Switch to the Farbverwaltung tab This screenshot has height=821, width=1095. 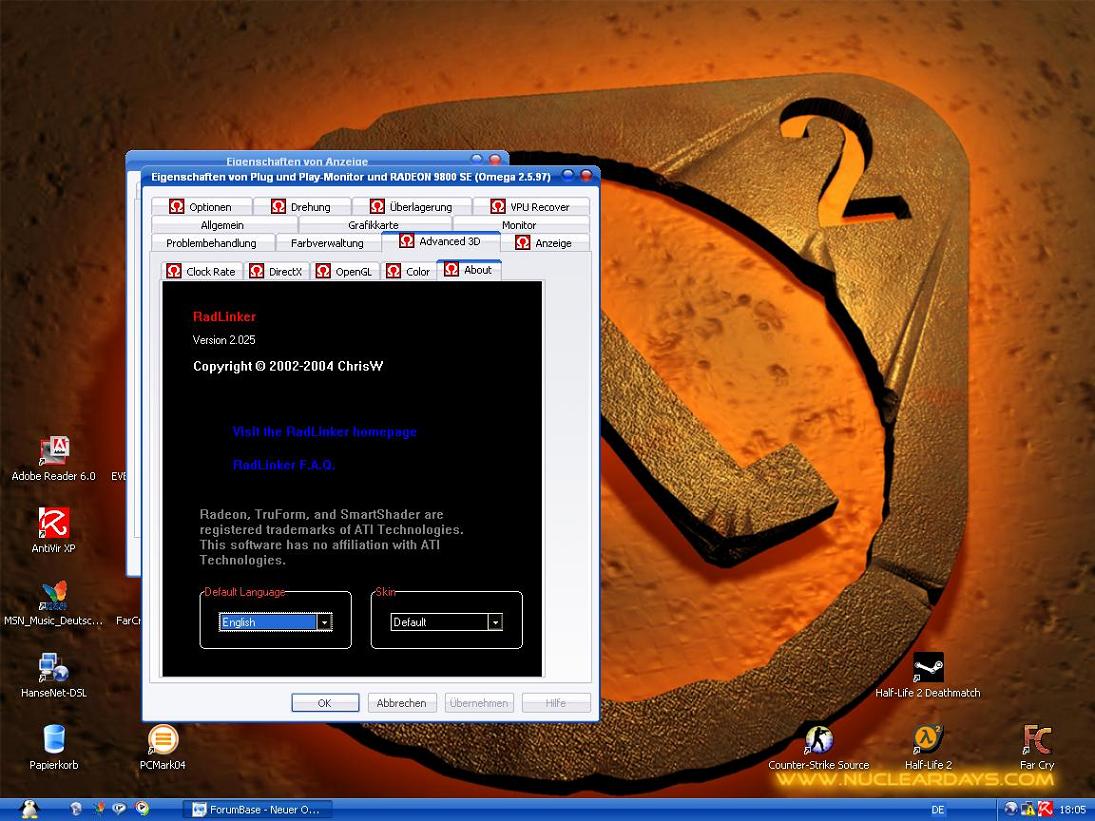[x=328, y=243]
